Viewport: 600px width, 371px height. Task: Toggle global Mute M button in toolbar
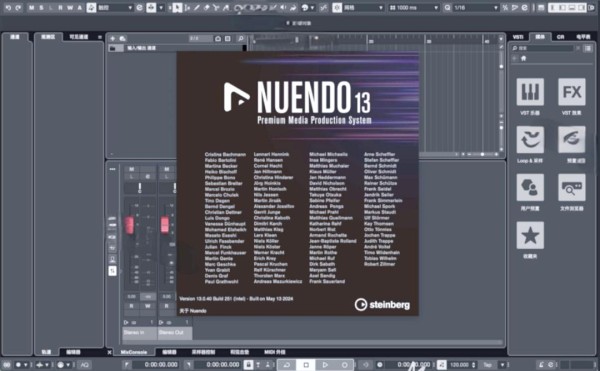click(x=31, y=8)
